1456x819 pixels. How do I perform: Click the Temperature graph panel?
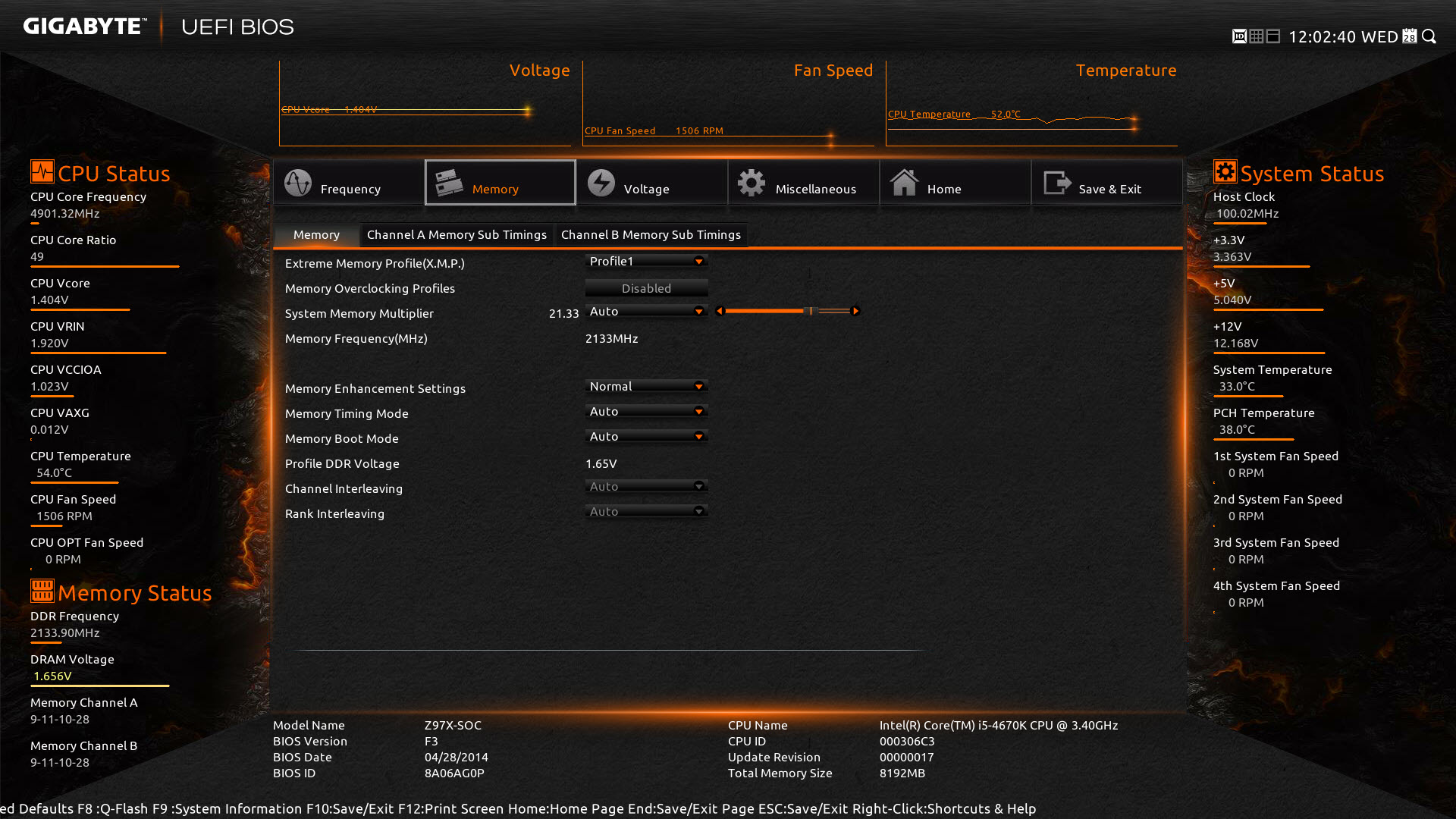point(1031,103)
